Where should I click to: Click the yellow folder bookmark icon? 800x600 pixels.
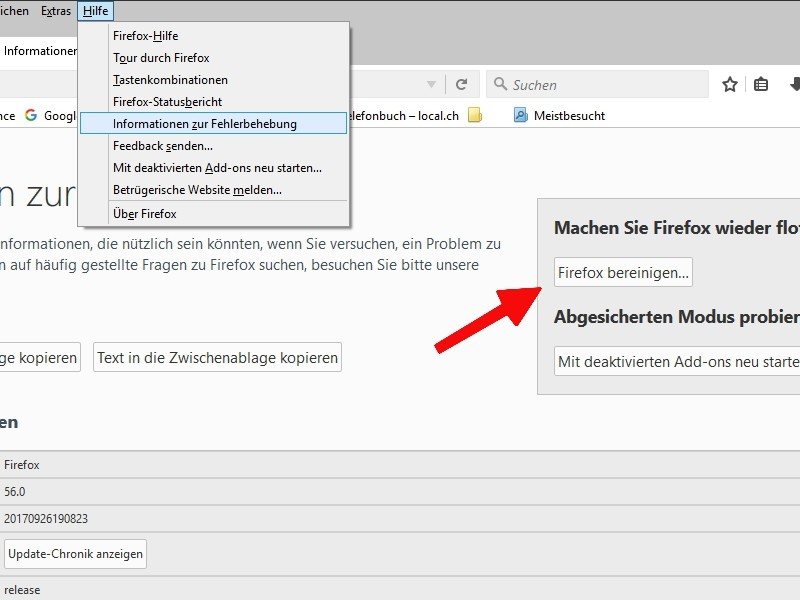coord(475,116)
